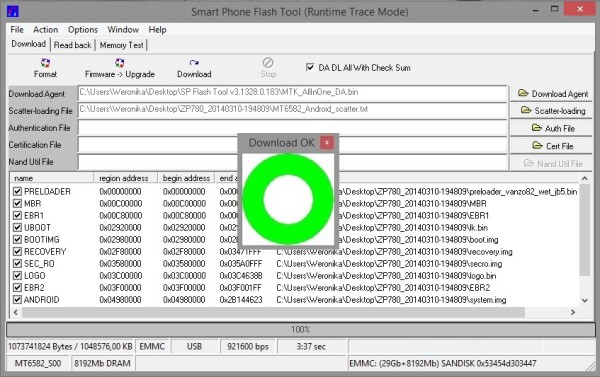Select the system.img file path row
This screenshot has height=377, width=600.
coord(391,300)
